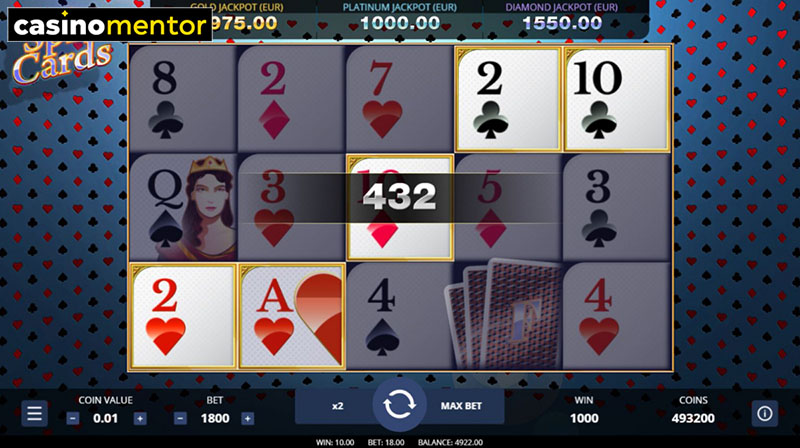Click the circular spin button
The width and height of the screenshot is (800, 448).
(x=399, y=405)
